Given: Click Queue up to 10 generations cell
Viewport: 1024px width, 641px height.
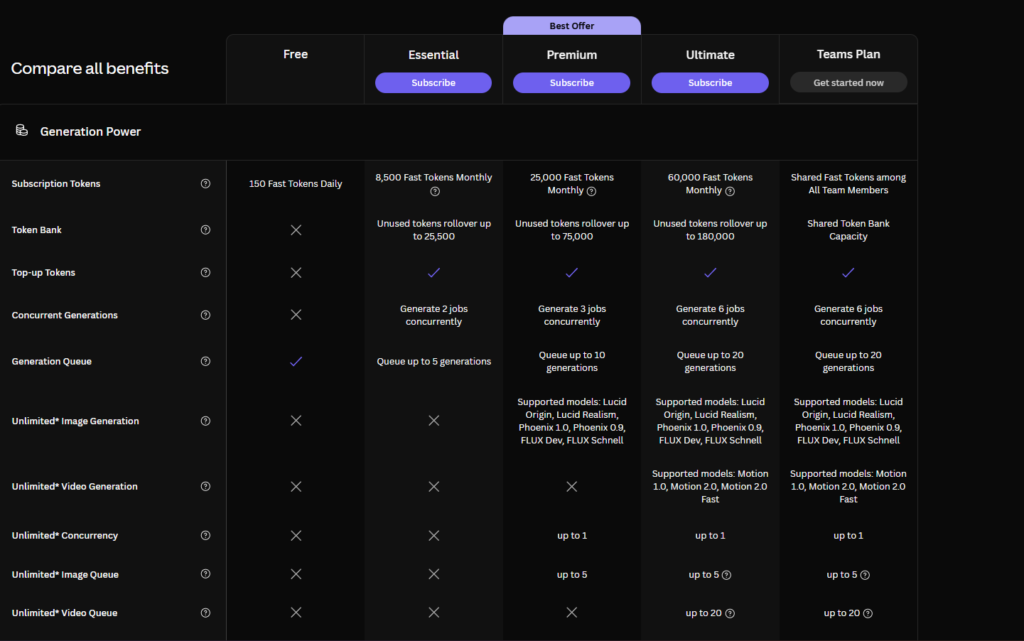Looking at the screenshot, I should (571, 362).
